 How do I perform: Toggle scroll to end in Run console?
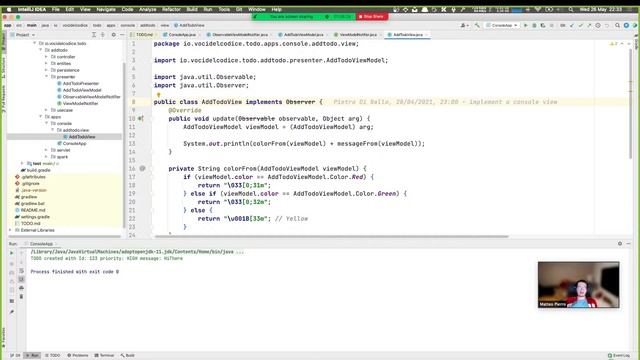21,279
